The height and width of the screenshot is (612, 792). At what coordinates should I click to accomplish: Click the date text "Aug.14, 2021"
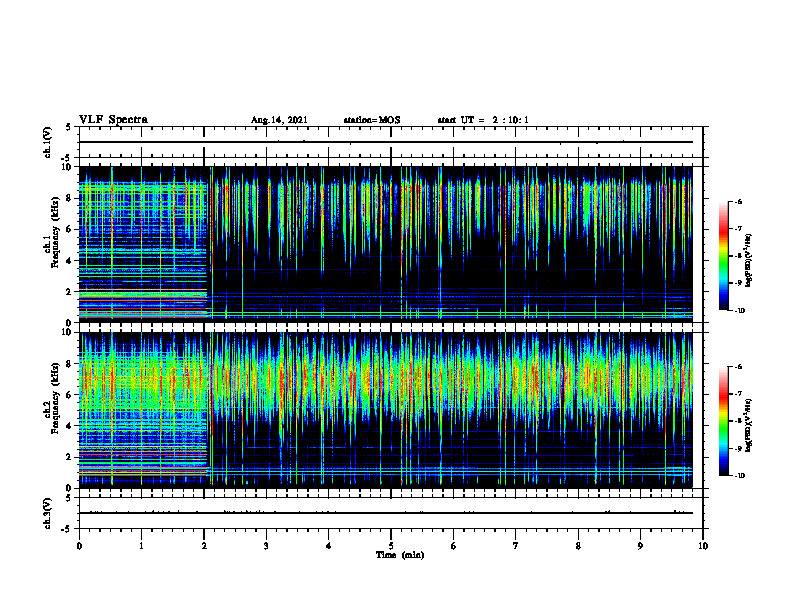[279, 120]
